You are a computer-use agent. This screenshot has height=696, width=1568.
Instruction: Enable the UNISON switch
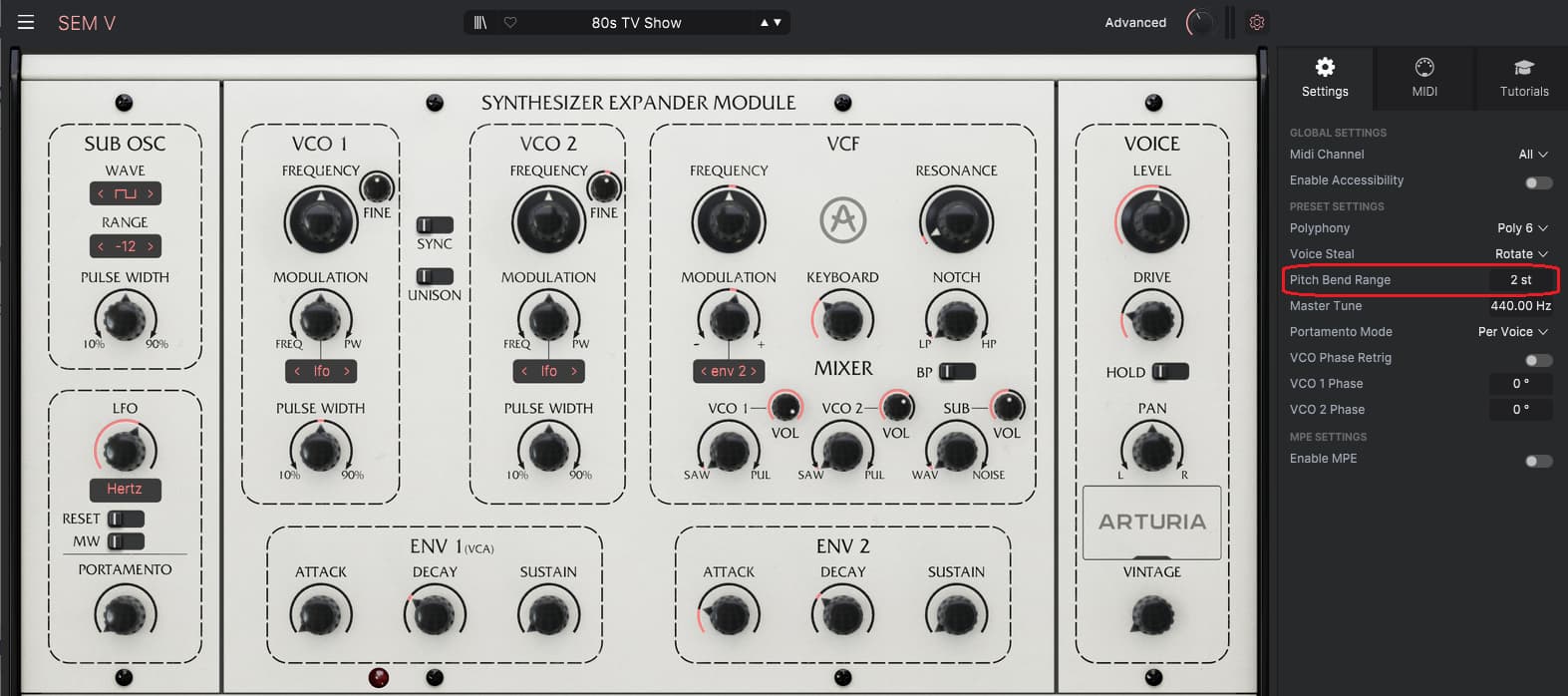click(x=434, y=276)
